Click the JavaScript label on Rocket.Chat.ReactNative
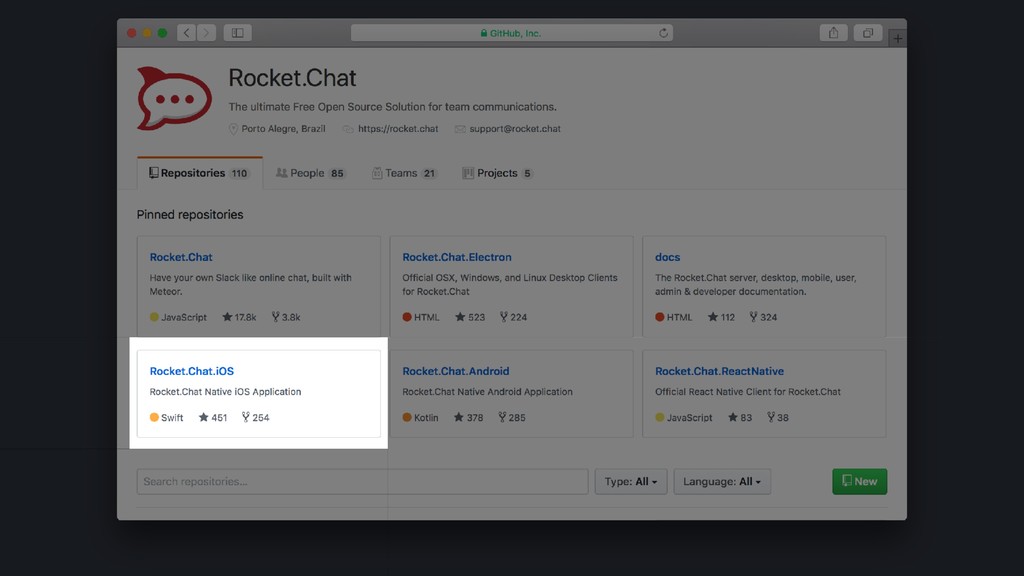Viewport: 1024px width, 576px height. pyautogui.click(x=684, y=417)
